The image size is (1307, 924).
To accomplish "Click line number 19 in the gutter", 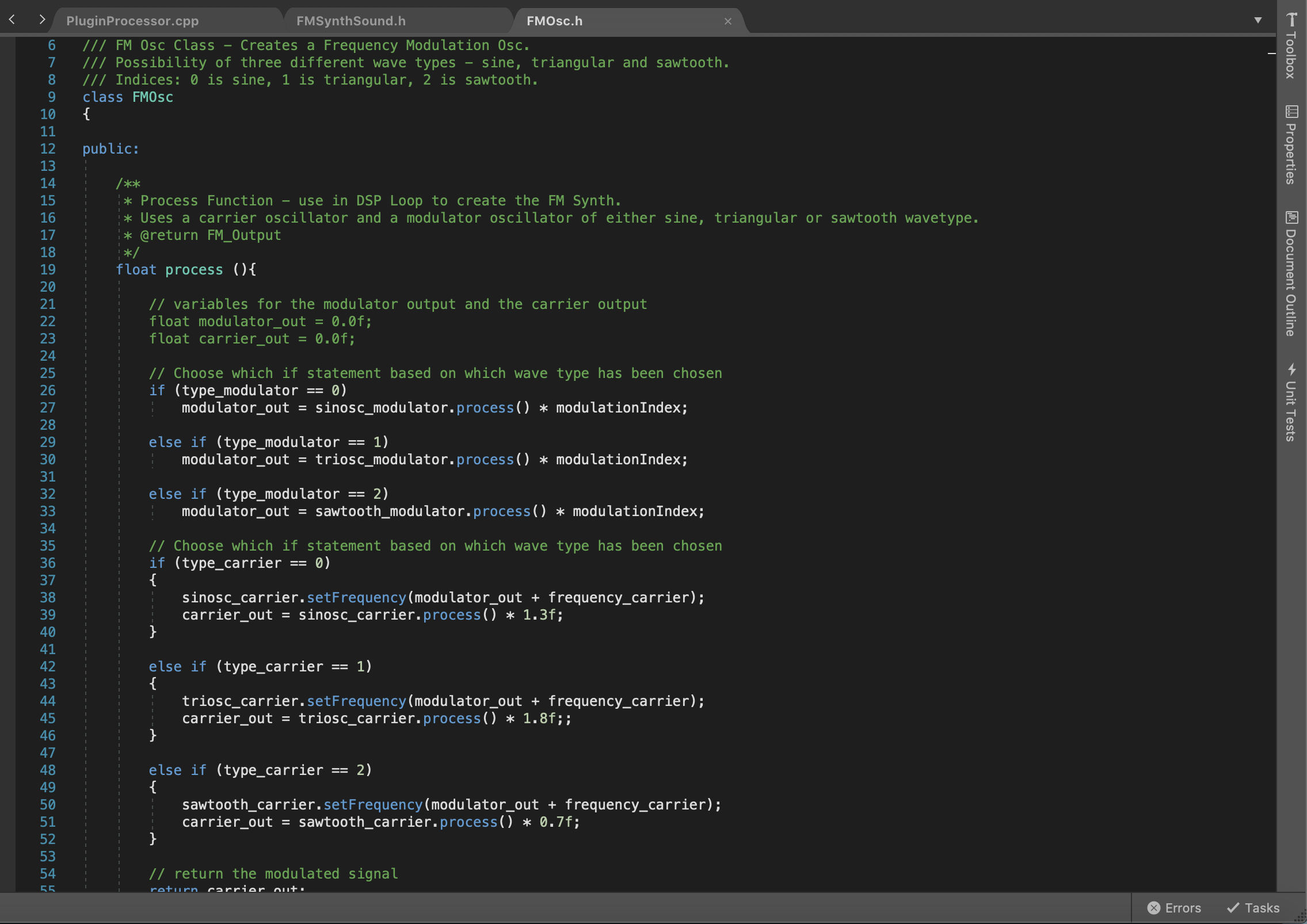I will click(x=48, y=269).
